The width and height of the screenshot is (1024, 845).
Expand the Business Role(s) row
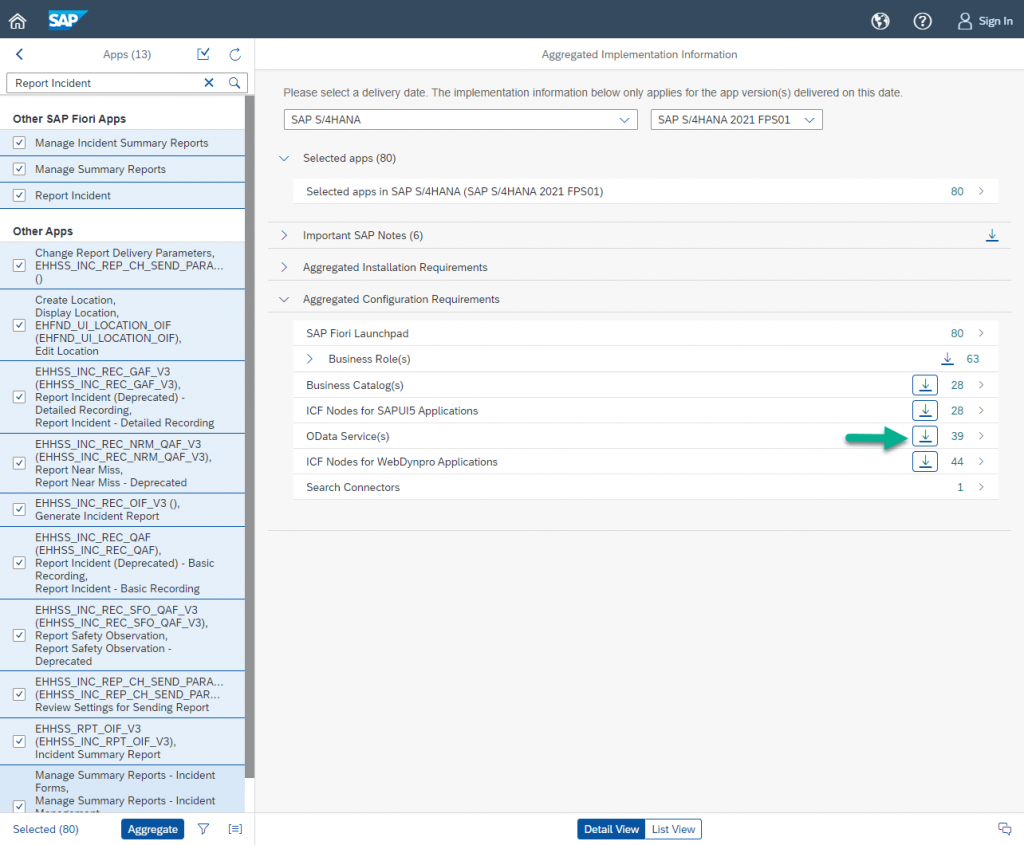[310, 359]
